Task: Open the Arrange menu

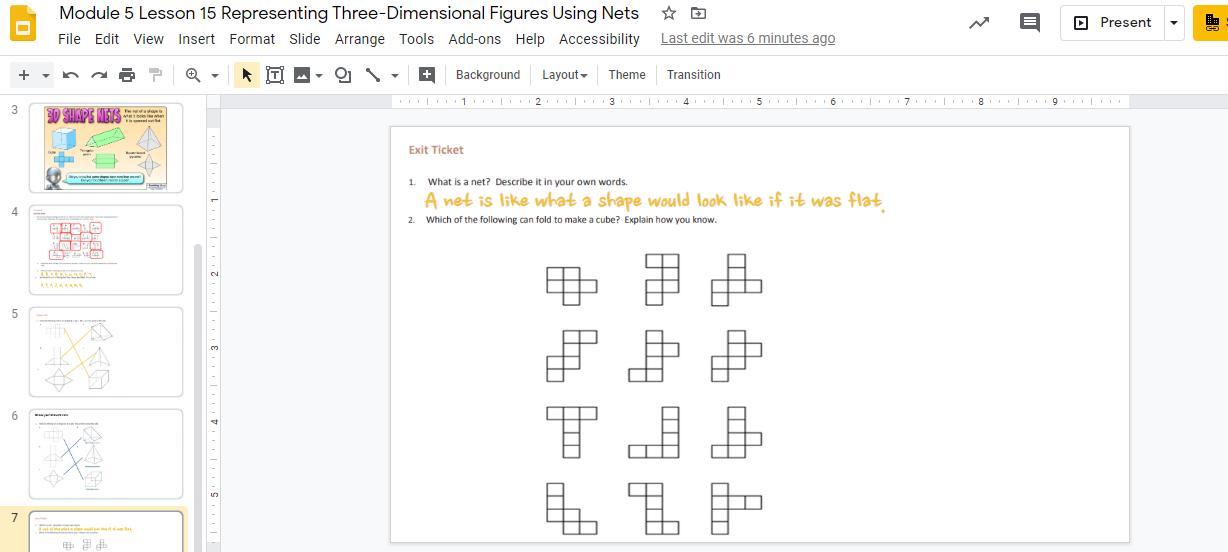Action: pos(359,39)
